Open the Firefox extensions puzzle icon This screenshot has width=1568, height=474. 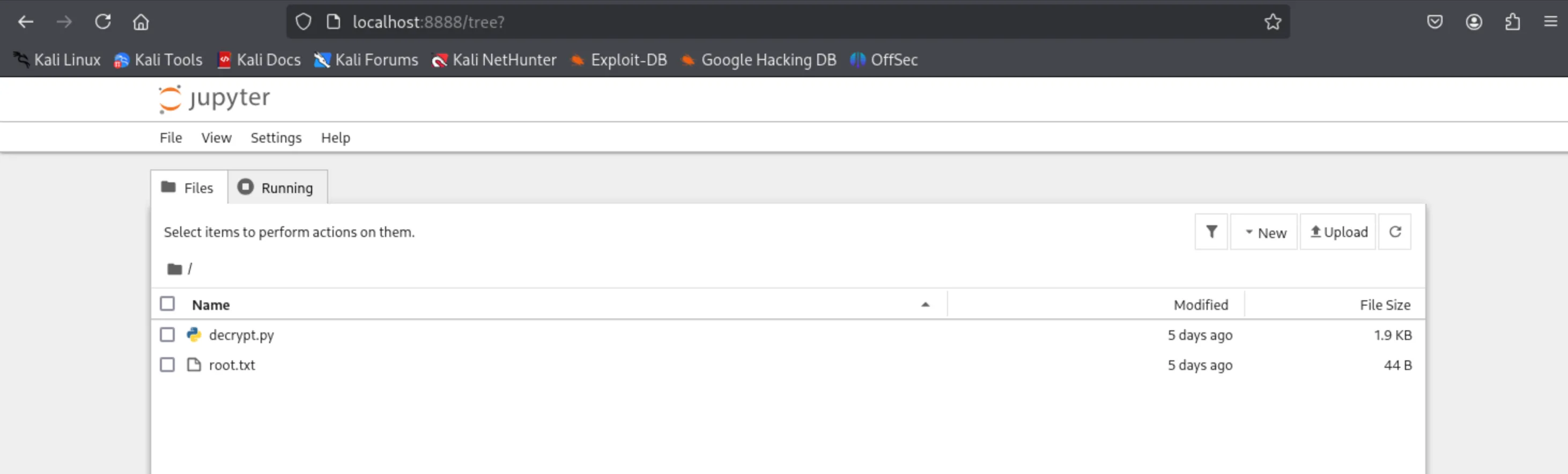coord(1513,23)
